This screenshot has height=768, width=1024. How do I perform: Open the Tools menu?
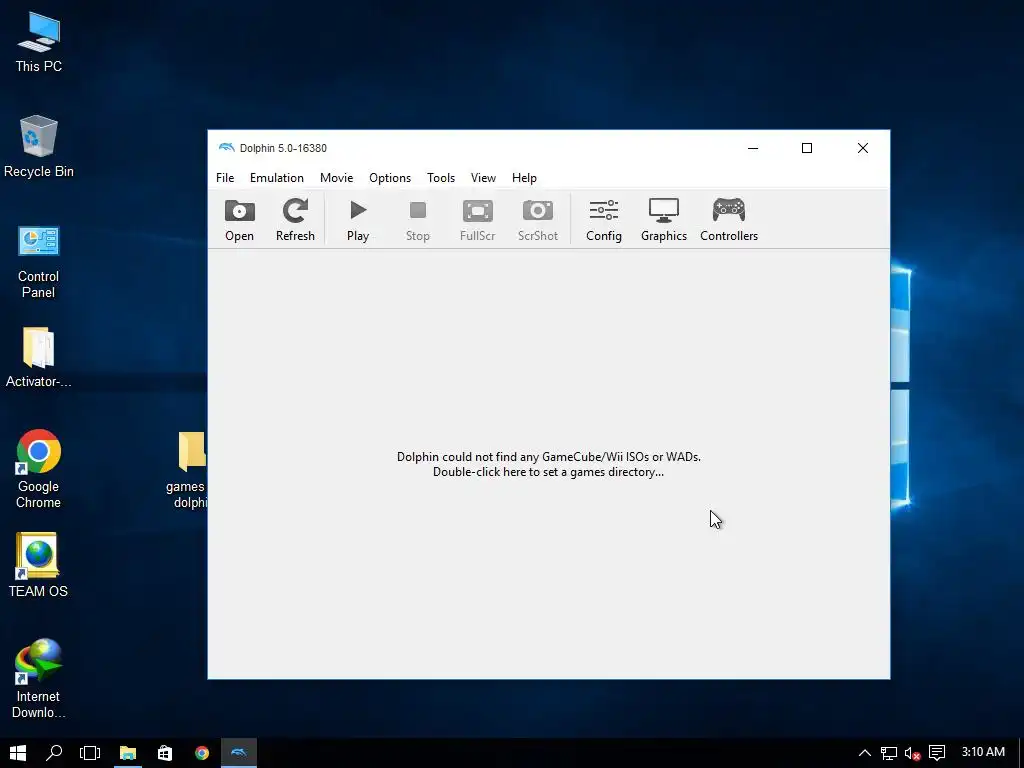point(441,178)
